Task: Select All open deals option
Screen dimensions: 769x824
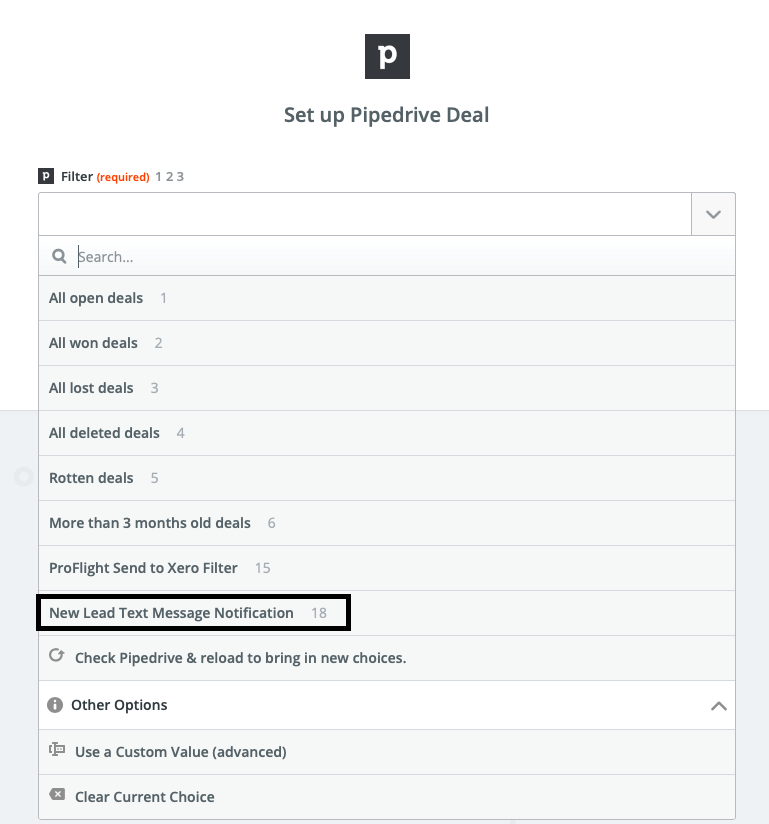Action: click(x=96, y=298)
